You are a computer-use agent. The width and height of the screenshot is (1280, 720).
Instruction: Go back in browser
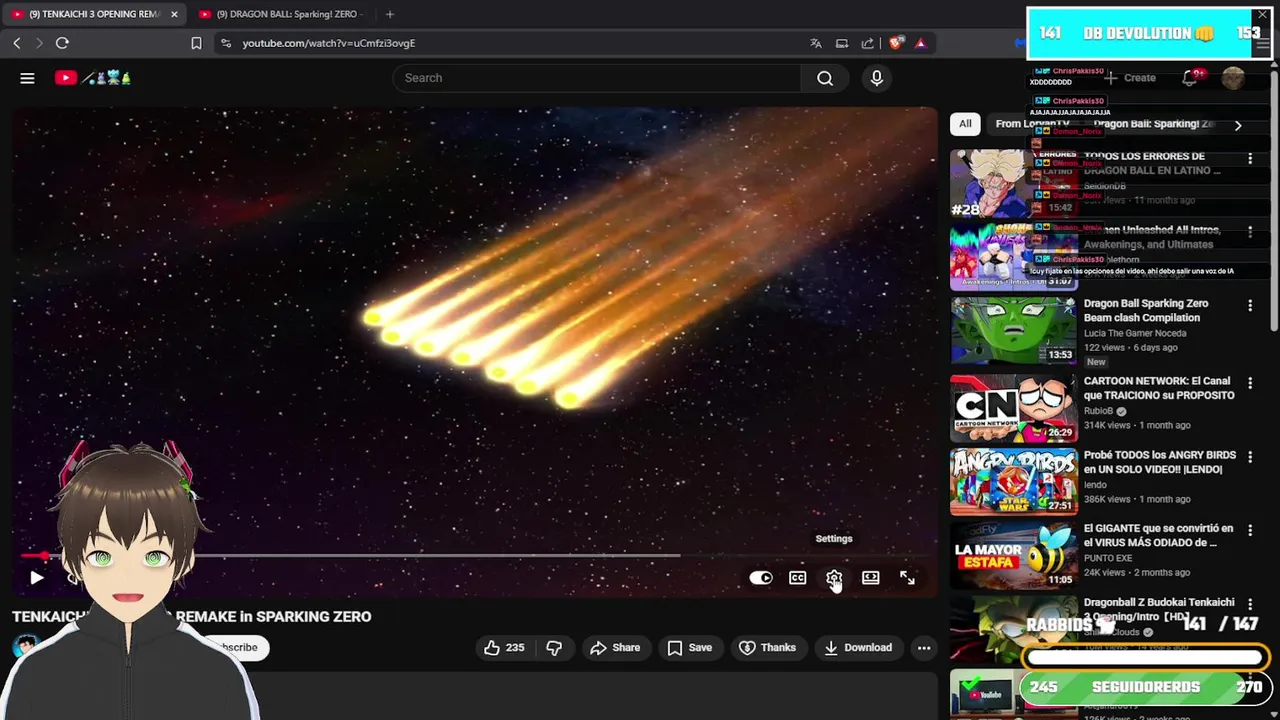pyautogui.click(x=16, y=43)
